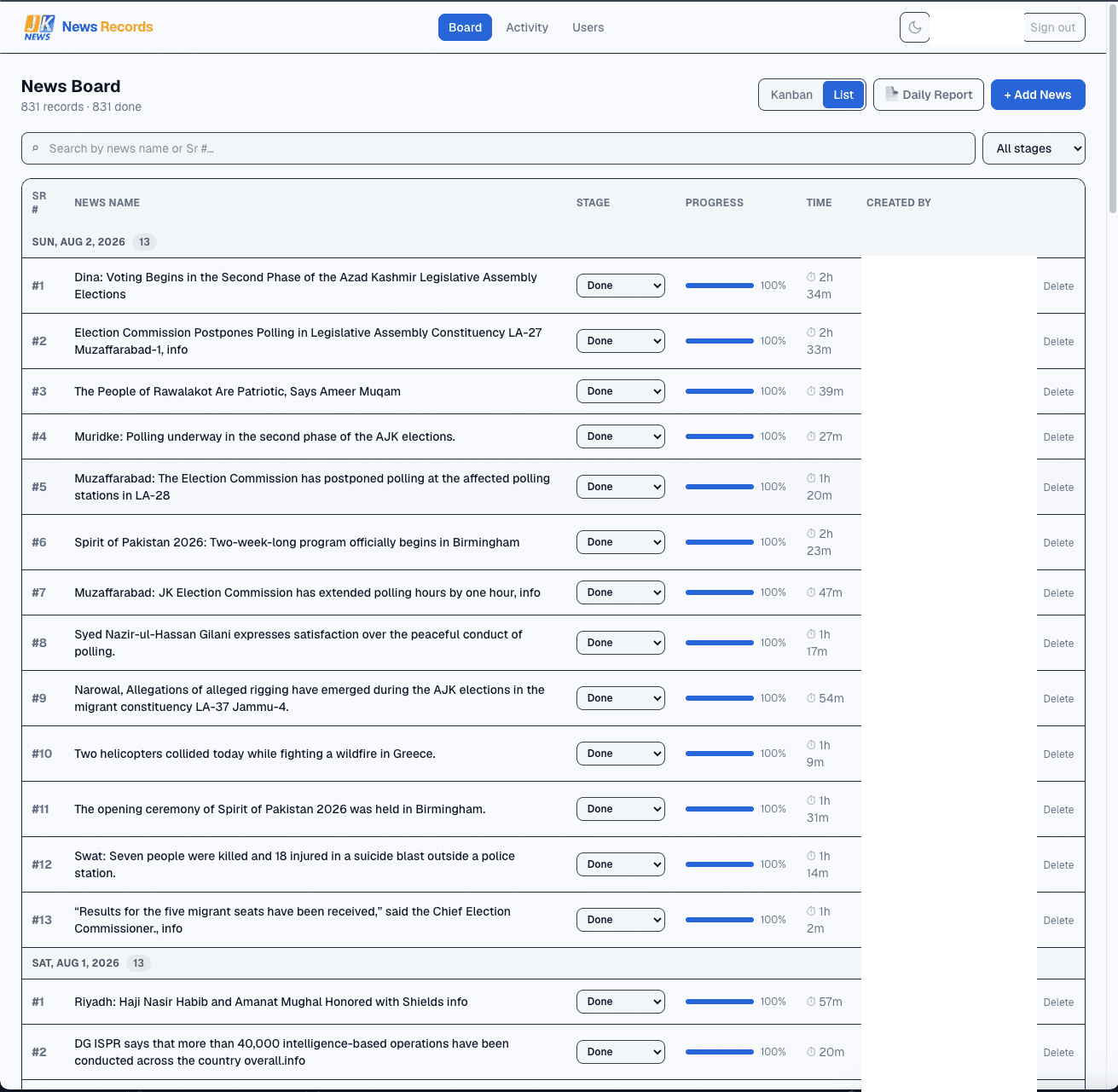
Task: Click clock icon beside 54m time
Action: click(x=811, y=698)
